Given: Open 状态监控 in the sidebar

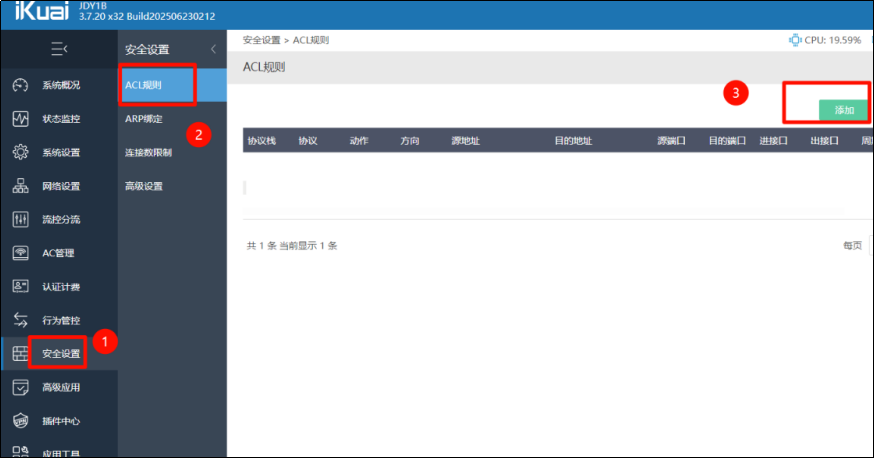Looking at the screenshot, I should point(61,118).
